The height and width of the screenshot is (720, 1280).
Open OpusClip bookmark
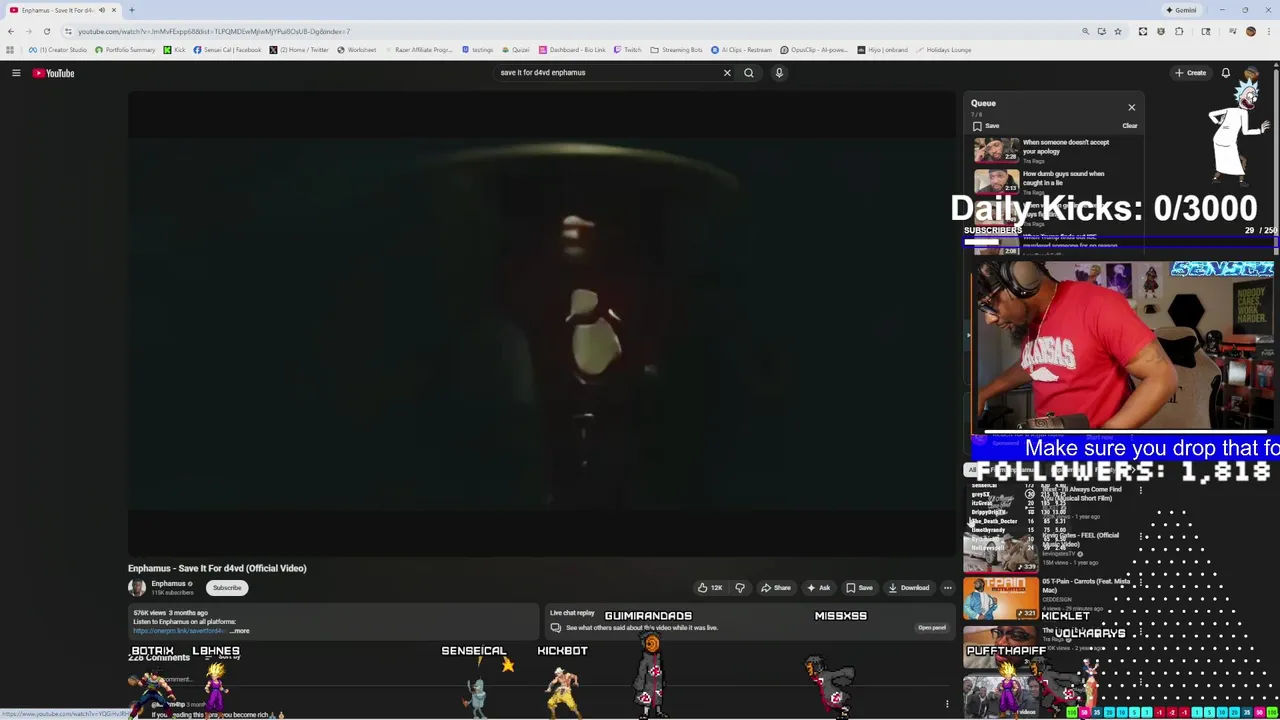pos(814,50)
